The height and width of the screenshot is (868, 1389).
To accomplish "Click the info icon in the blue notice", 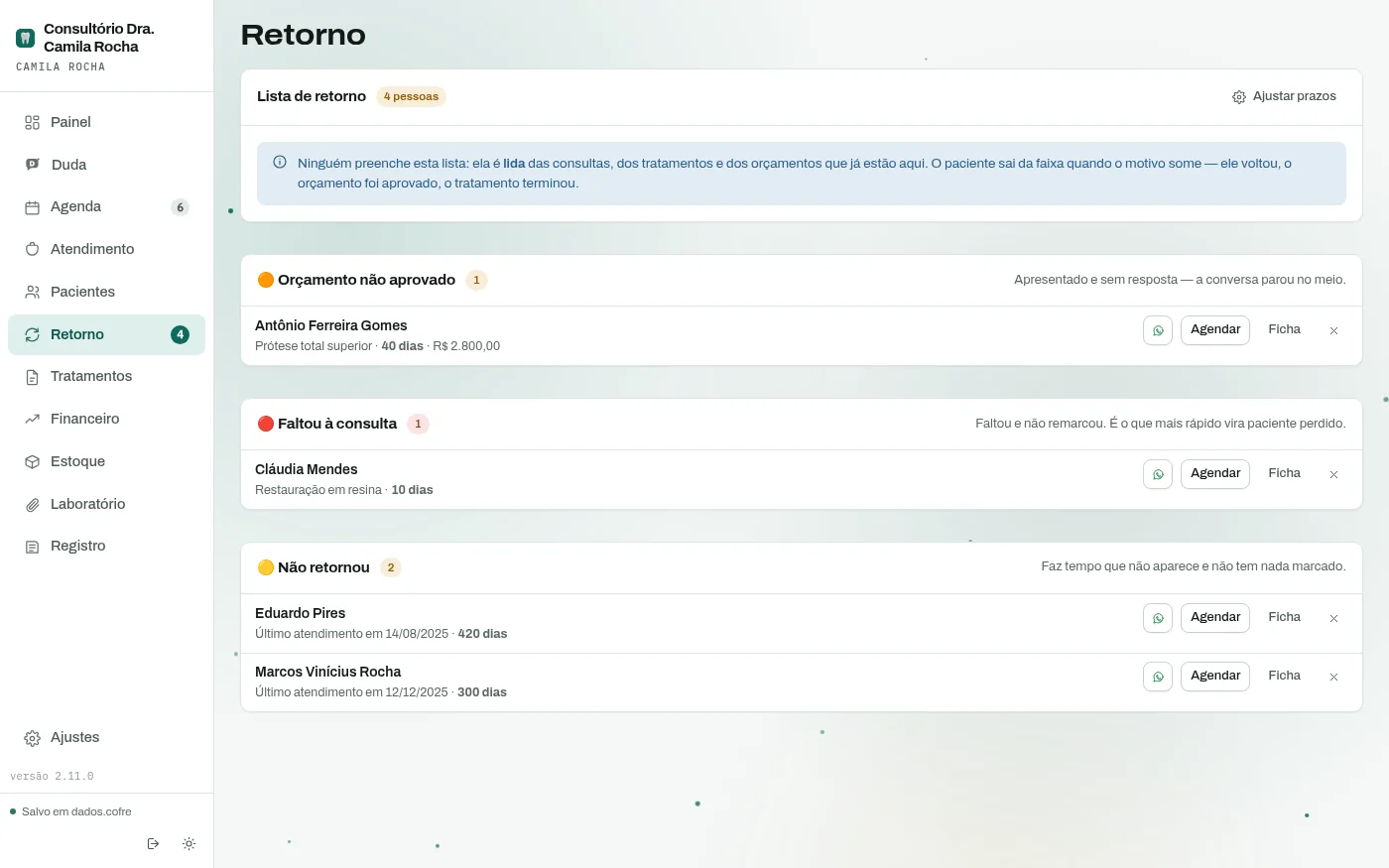I will point(280,163).
